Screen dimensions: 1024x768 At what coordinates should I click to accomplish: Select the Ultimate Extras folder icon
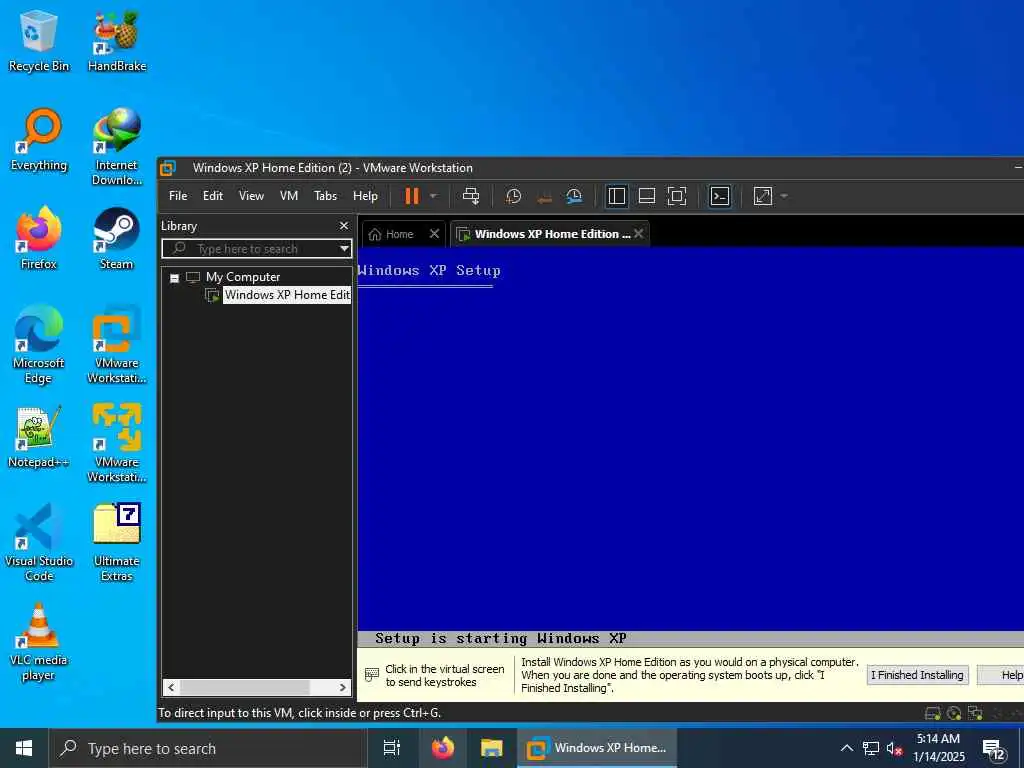117,543
